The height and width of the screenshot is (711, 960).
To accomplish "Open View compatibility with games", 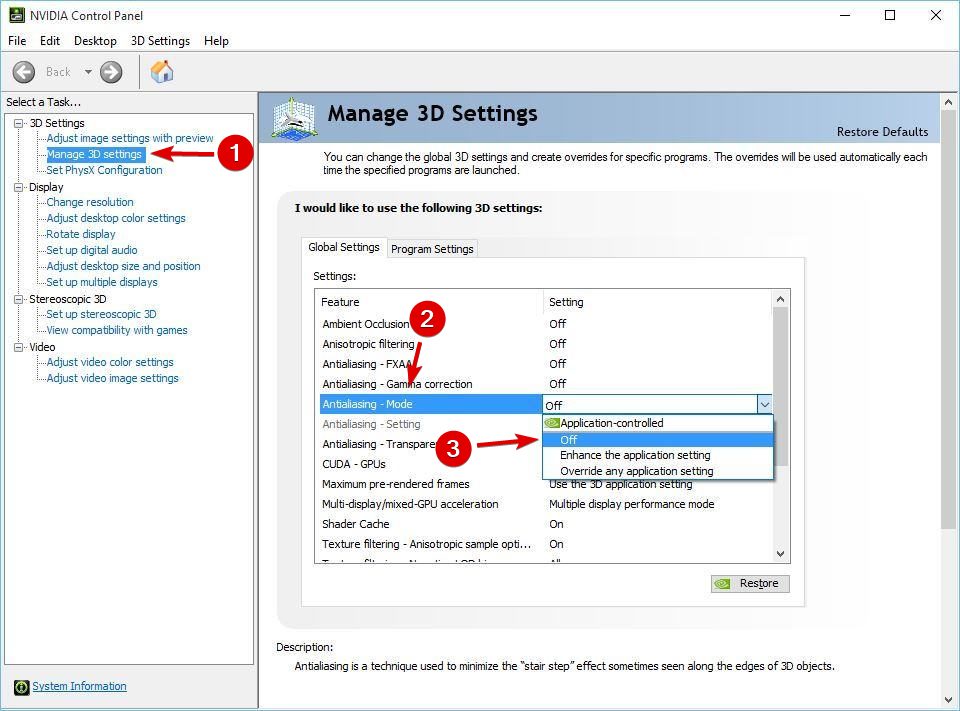I will pyautogui.click(x=117, y=330).
